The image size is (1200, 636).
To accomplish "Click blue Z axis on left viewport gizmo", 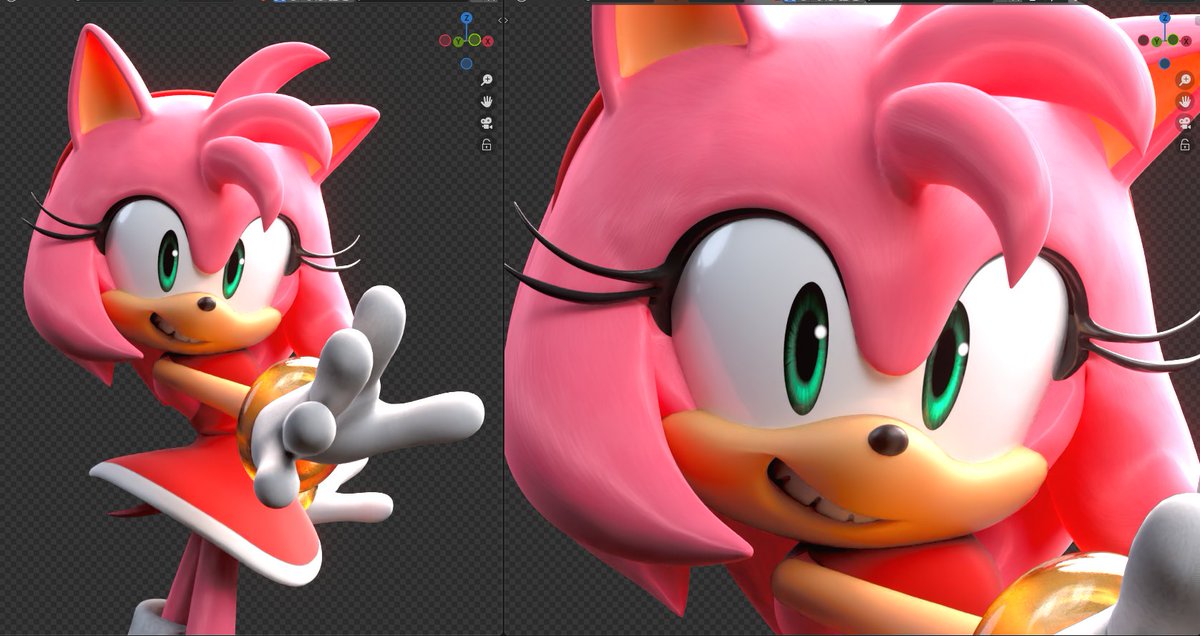I will point(466,18).
